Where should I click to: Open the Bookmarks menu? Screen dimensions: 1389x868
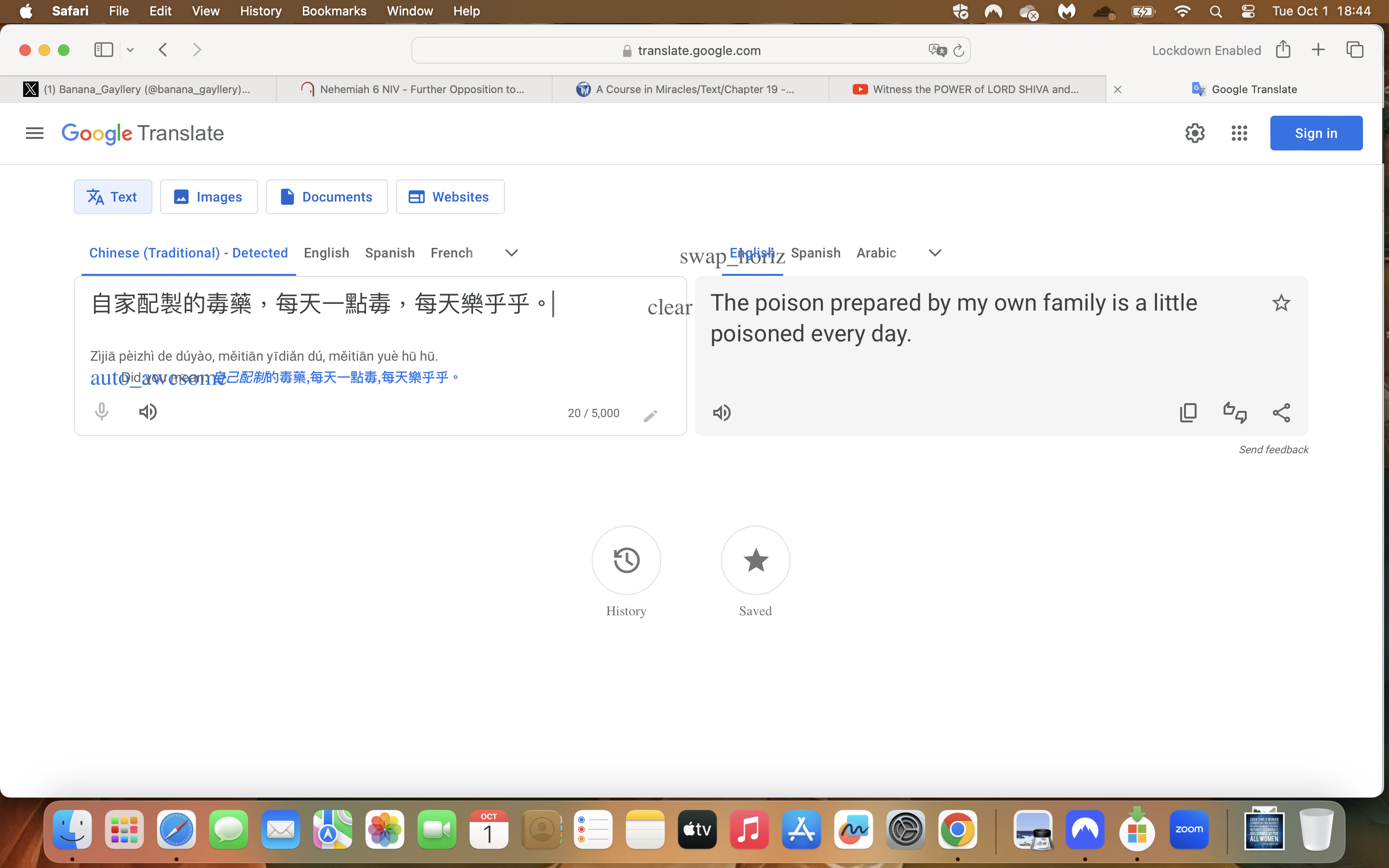[x=334, y=11]
